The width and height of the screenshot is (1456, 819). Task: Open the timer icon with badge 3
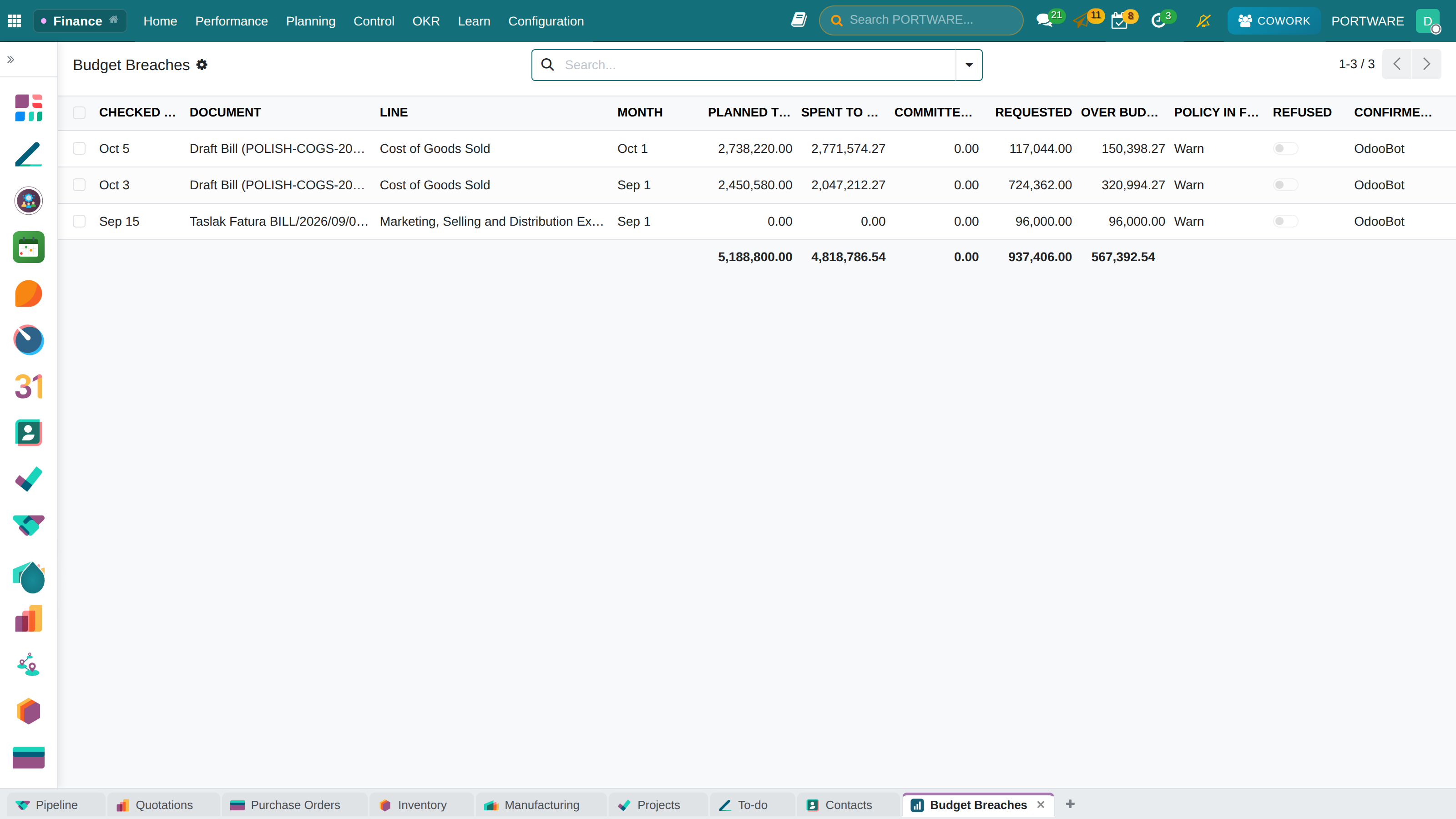click(1159, 21)
